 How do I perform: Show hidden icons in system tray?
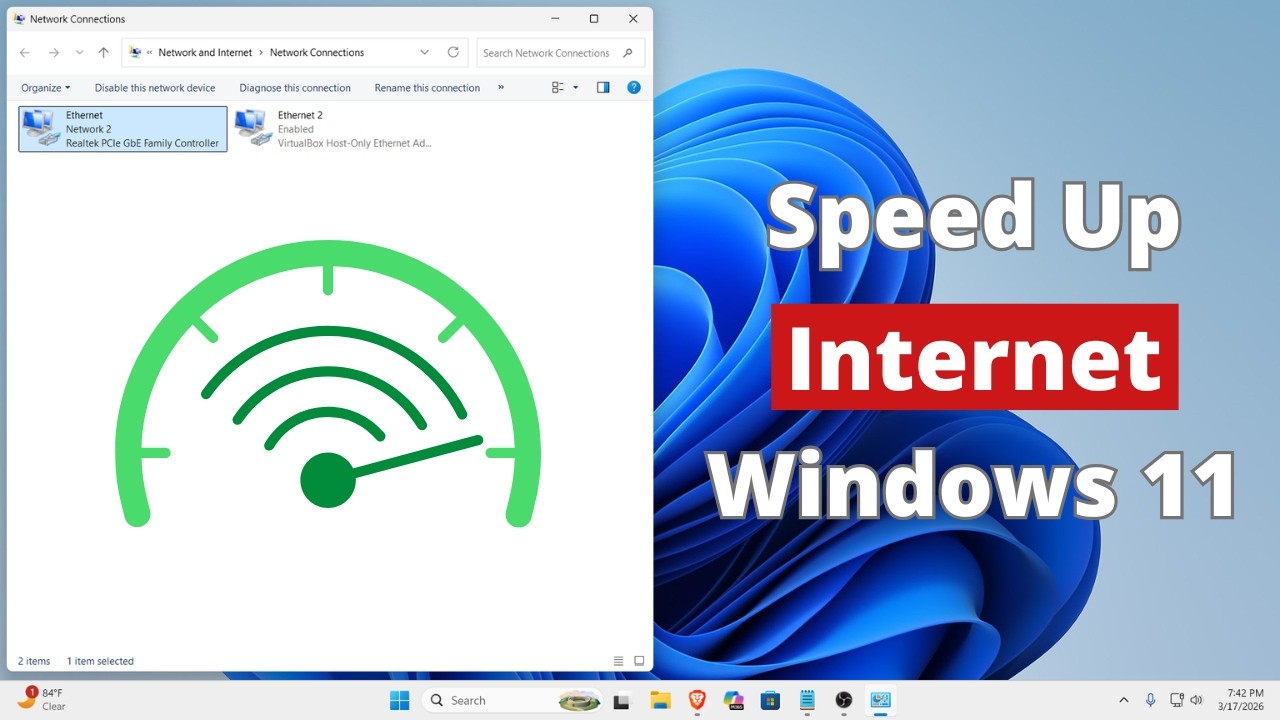[1123, 700]
